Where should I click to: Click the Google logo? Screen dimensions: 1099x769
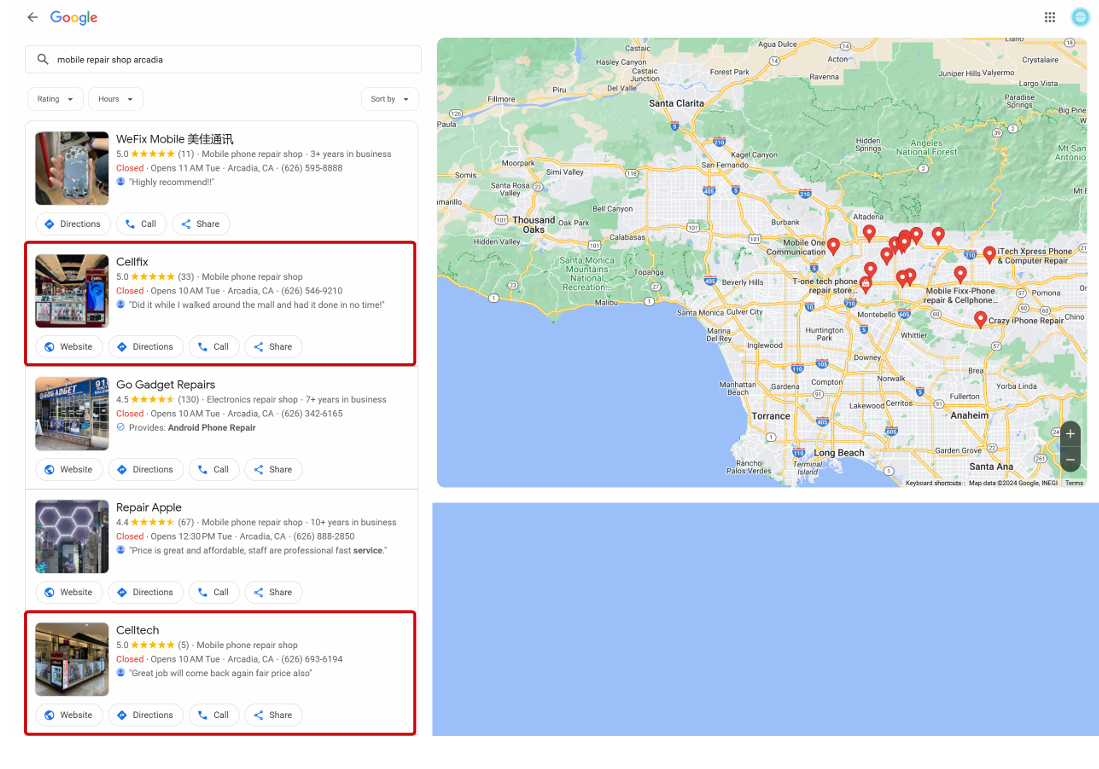[74, 17]
